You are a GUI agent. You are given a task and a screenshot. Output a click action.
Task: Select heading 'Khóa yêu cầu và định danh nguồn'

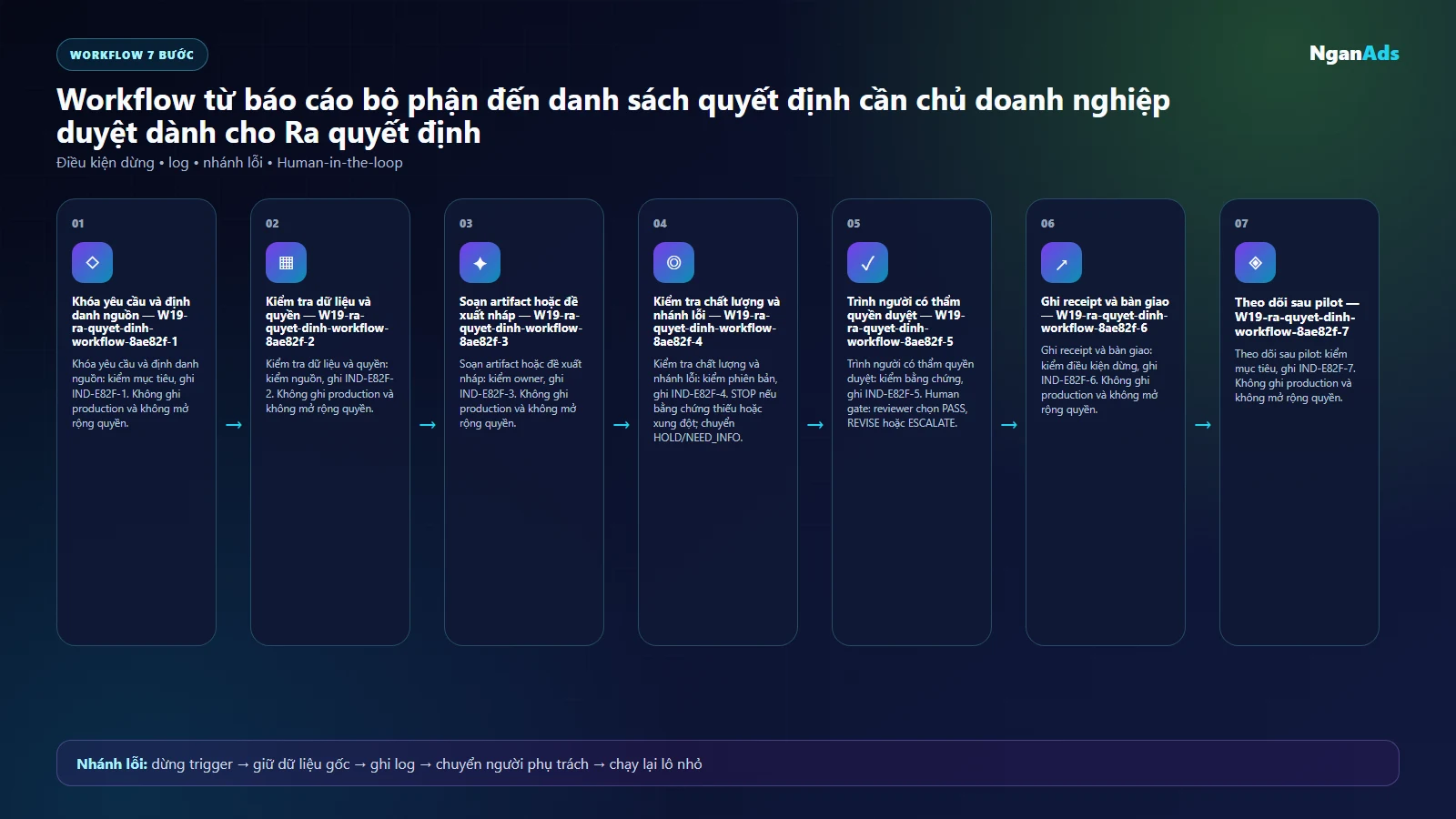click(x=131, y=321)
